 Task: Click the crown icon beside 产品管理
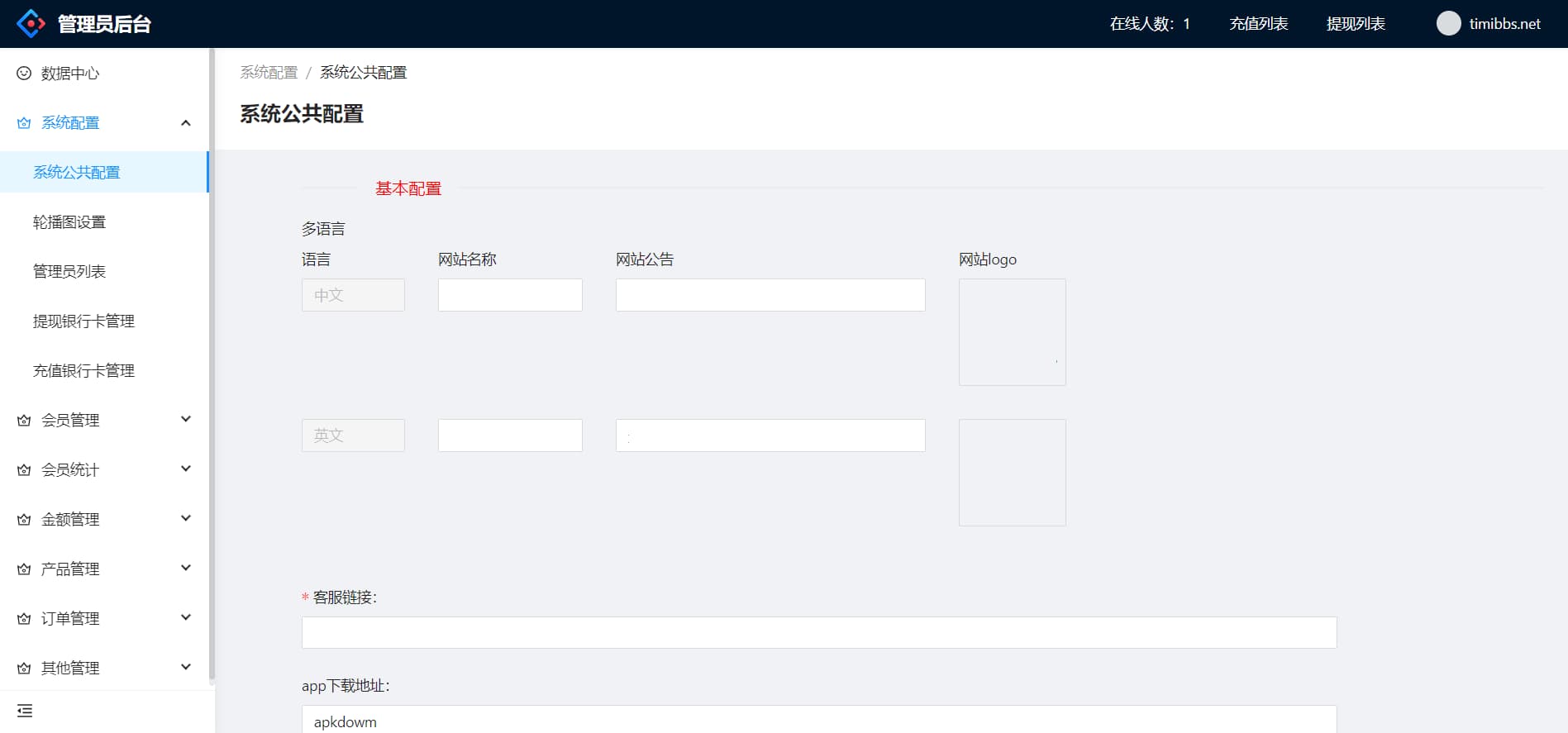click(x=24, y=569)
